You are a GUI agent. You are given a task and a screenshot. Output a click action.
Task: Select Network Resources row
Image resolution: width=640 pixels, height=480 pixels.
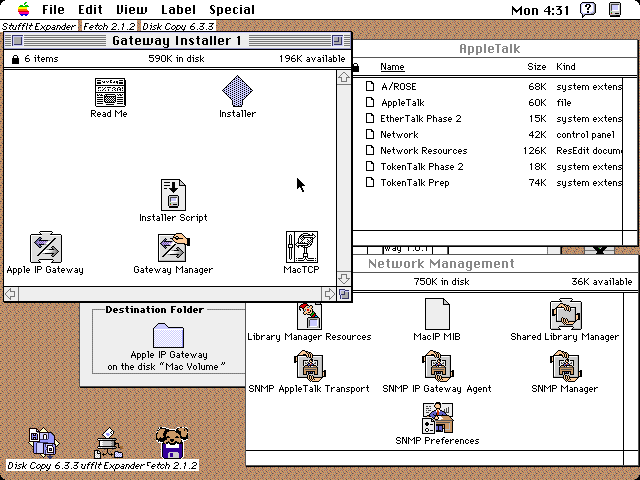click(x=493, y=150)
